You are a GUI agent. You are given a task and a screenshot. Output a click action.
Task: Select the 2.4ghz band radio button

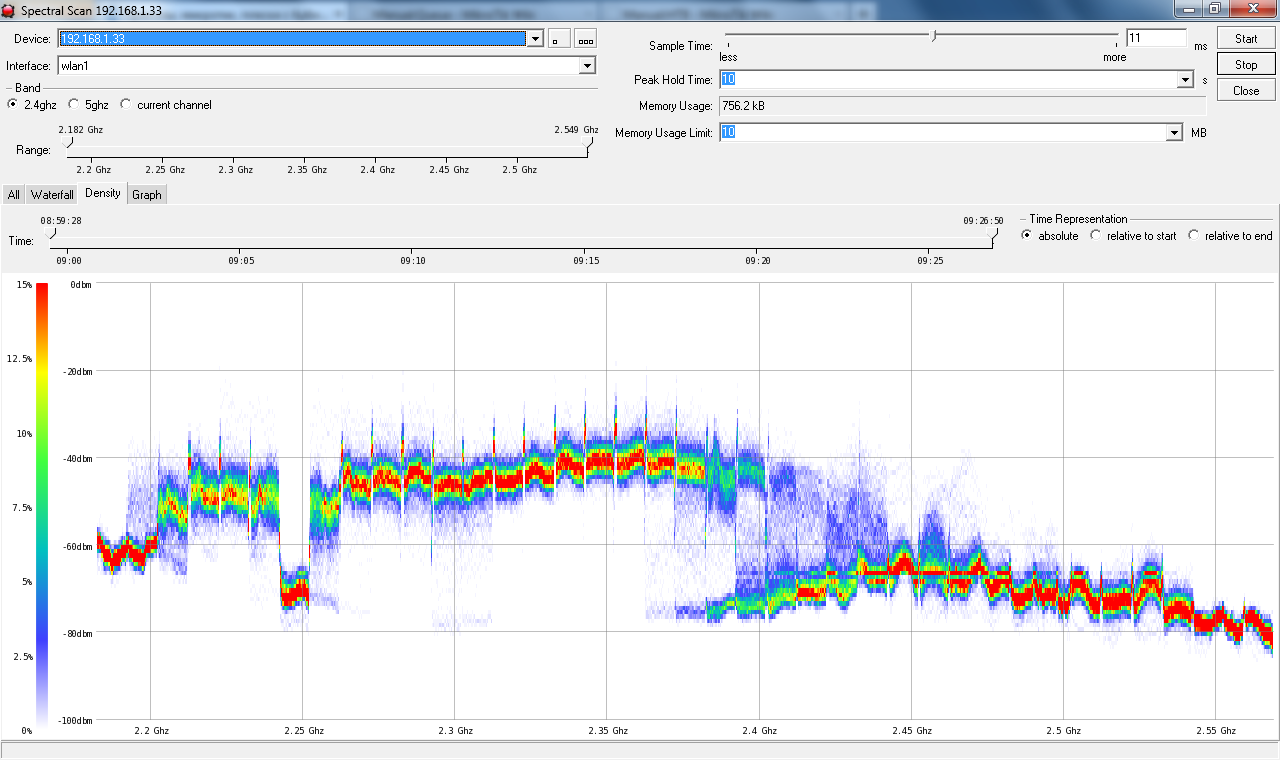[x=13, y=105]
